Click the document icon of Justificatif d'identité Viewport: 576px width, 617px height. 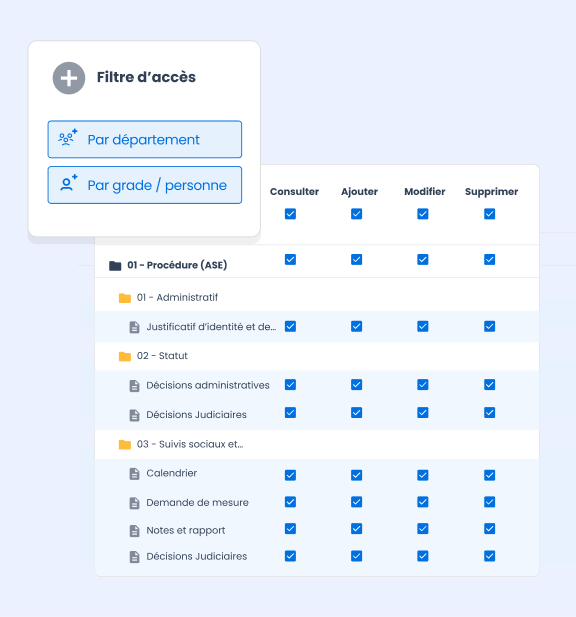135,327
